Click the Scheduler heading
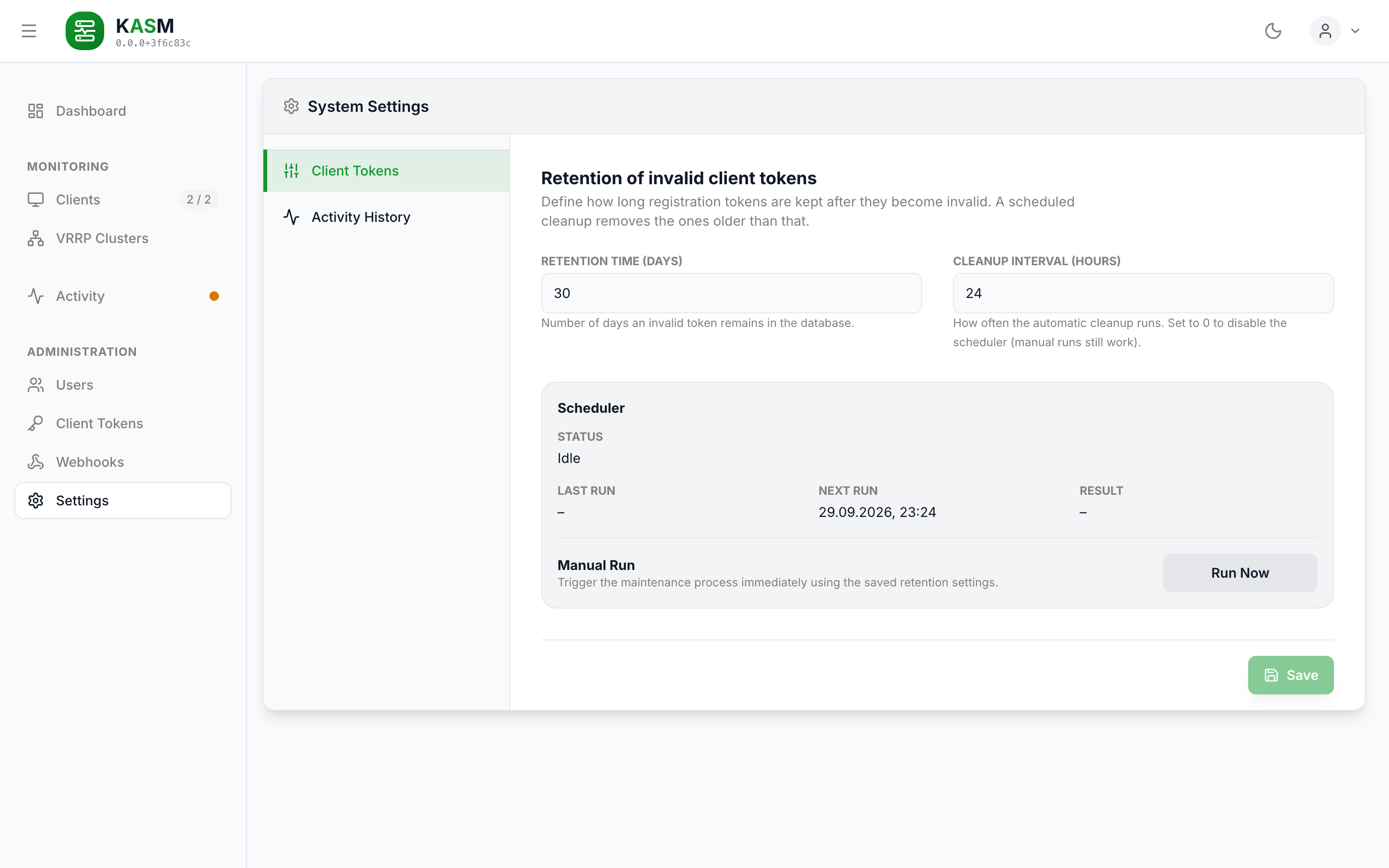The height and width of the screenshot is (868, 1389). (x=591, y=408)
